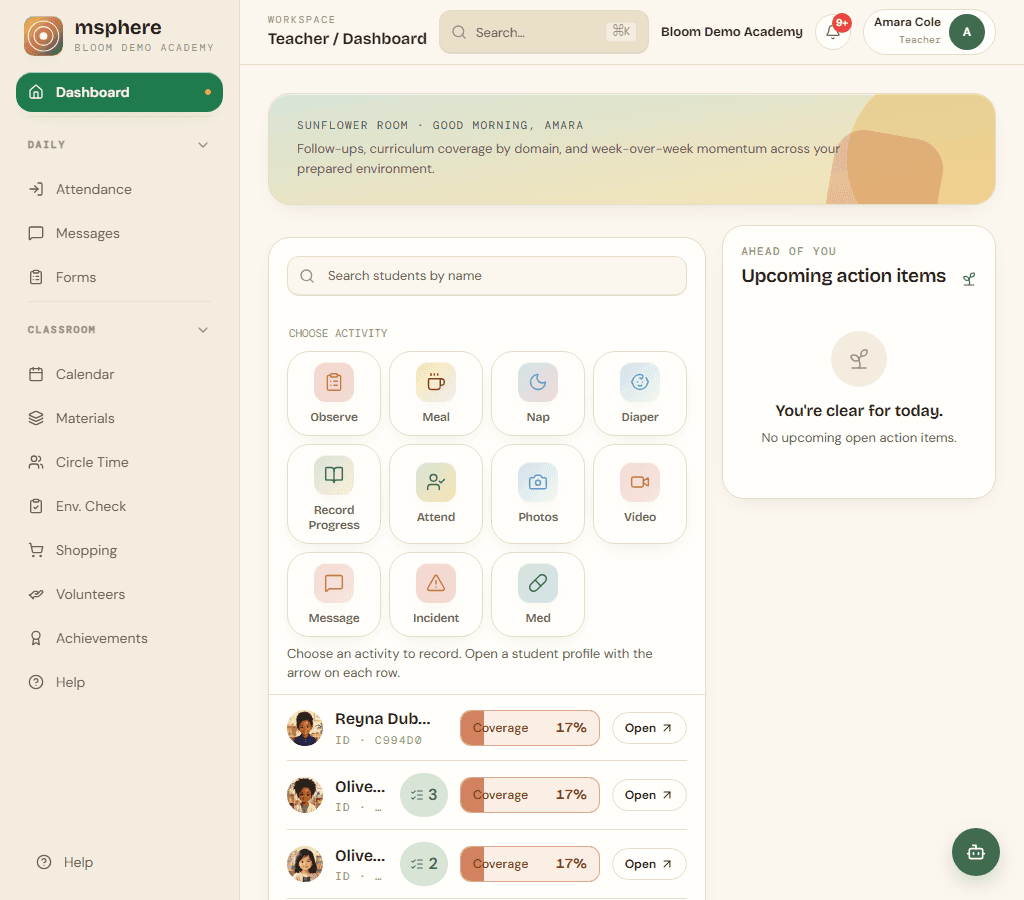This screenshot has width=1024, height=900.
Task: Open the task count badge showing 3
Action: pos(424,795)
